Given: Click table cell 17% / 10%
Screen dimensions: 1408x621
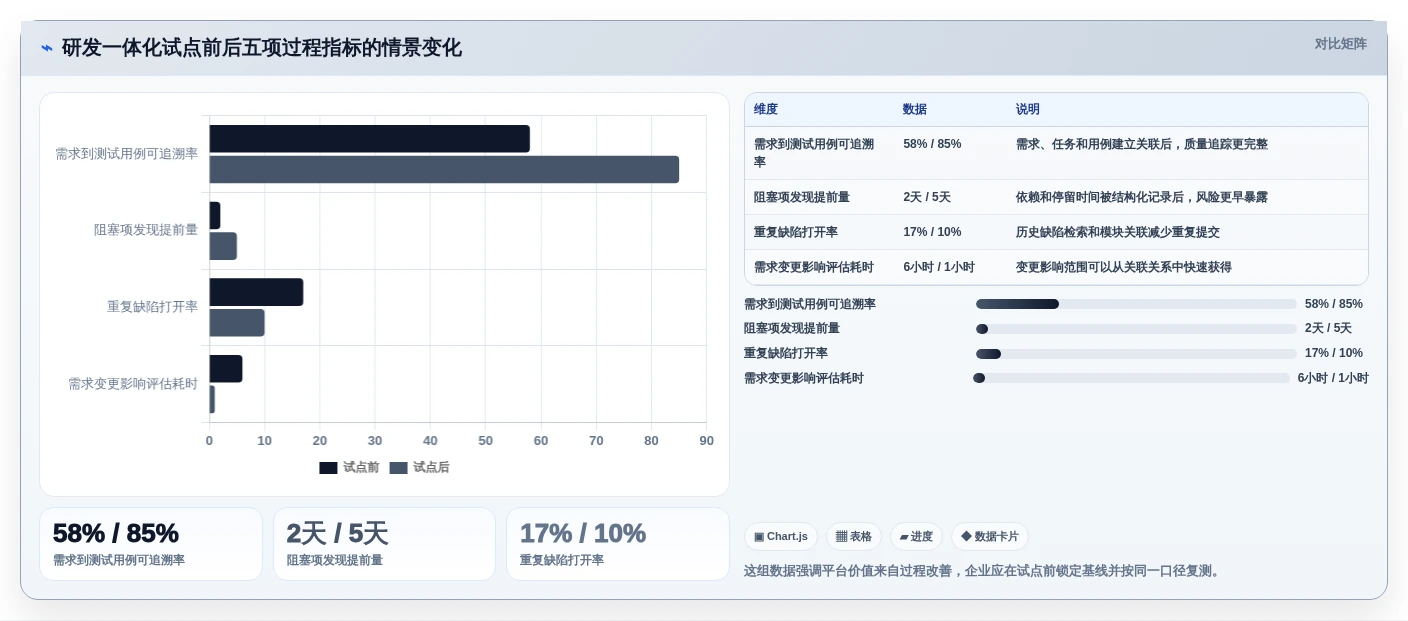Looking at the screenshot, I should [932, 232].
